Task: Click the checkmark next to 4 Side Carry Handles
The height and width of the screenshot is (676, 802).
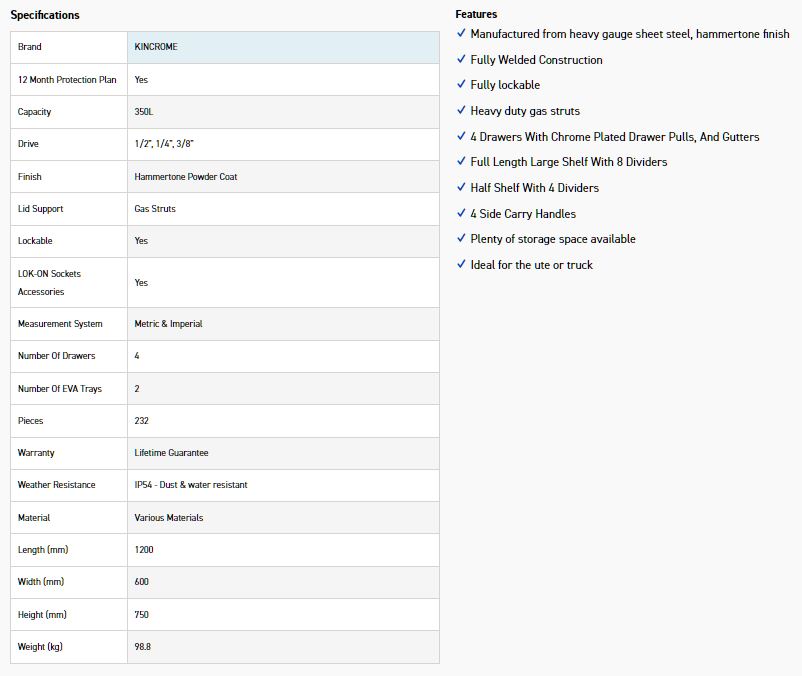Action: [461, 213]
